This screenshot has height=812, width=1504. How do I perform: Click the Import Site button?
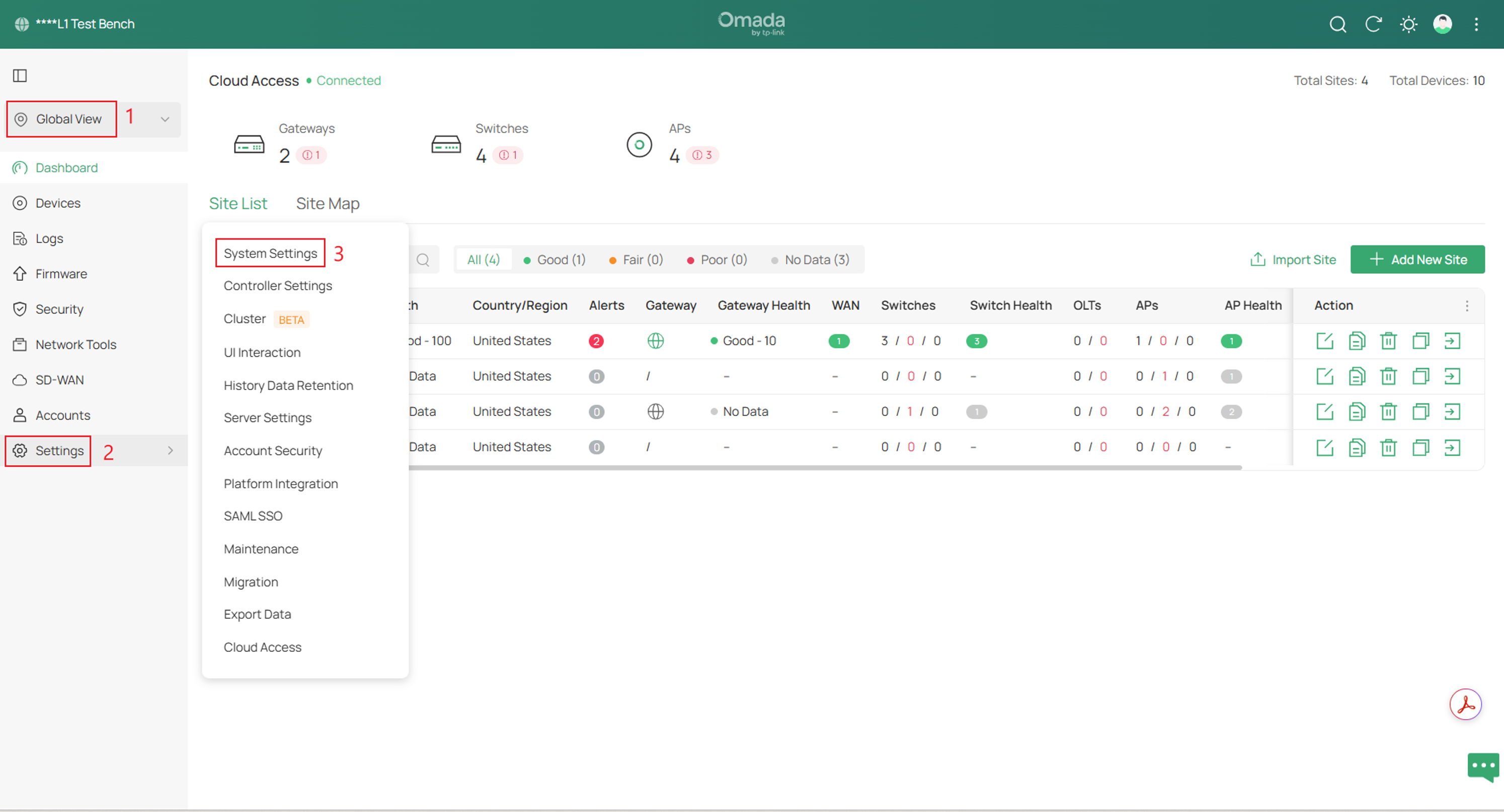pyautogui.click(x=1293, y=260)
